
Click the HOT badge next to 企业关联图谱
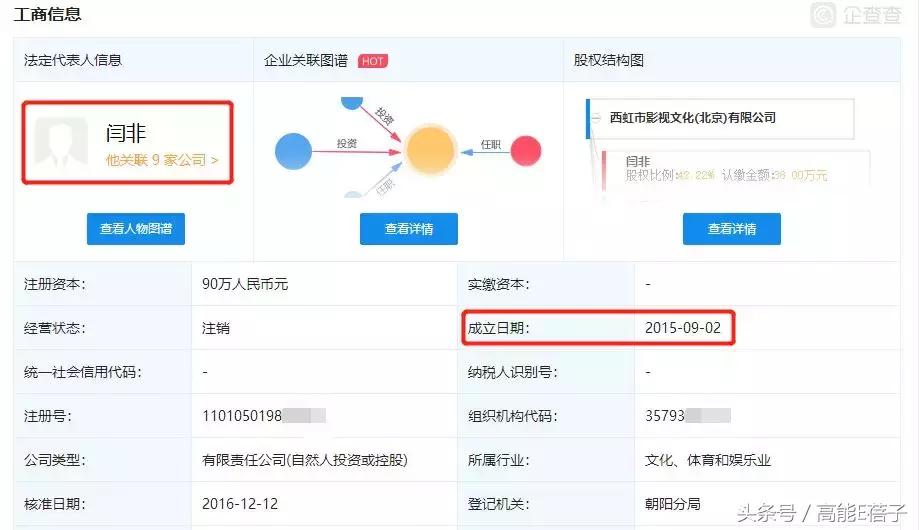coord(373,61)
